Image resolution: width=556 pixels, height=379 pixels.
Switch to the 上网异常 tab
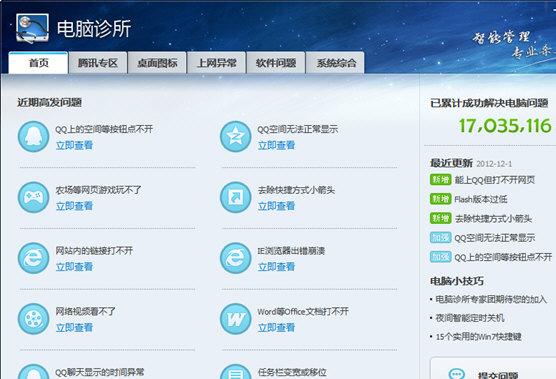pyautogui.click(x=217, y=63)
